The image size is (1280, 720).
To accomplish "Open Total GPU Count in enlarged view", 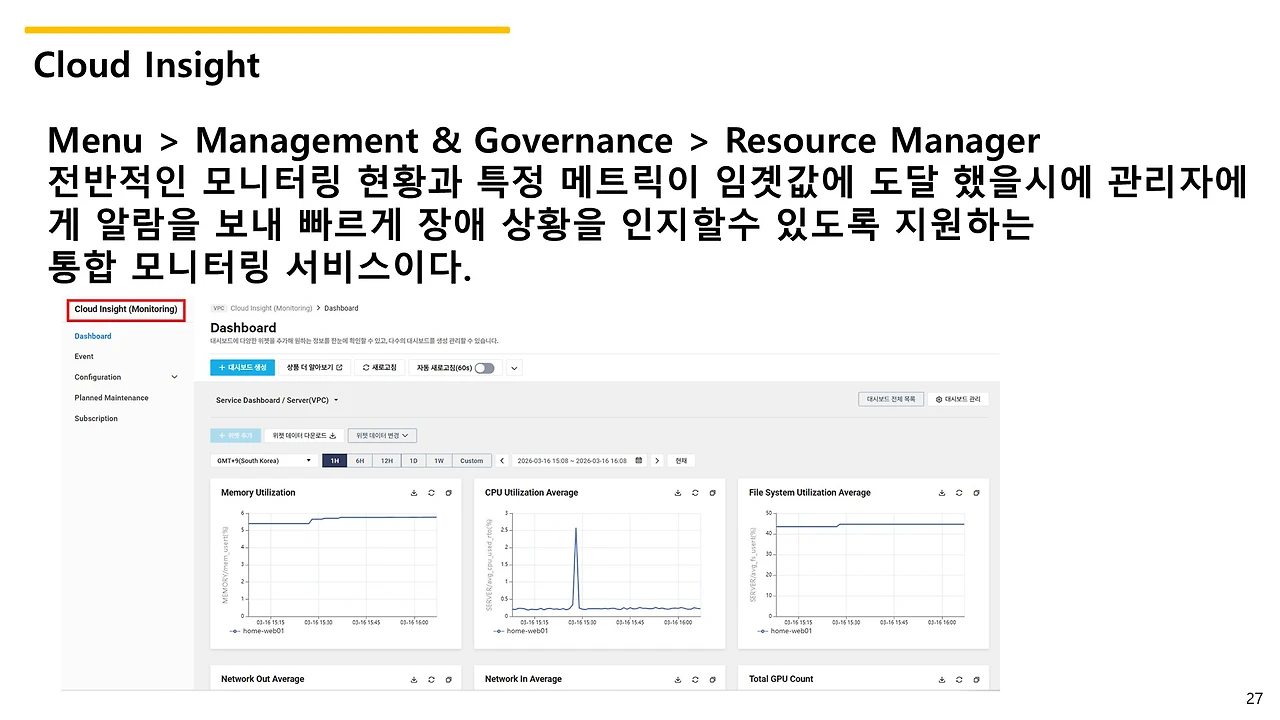I will [977, 679].
